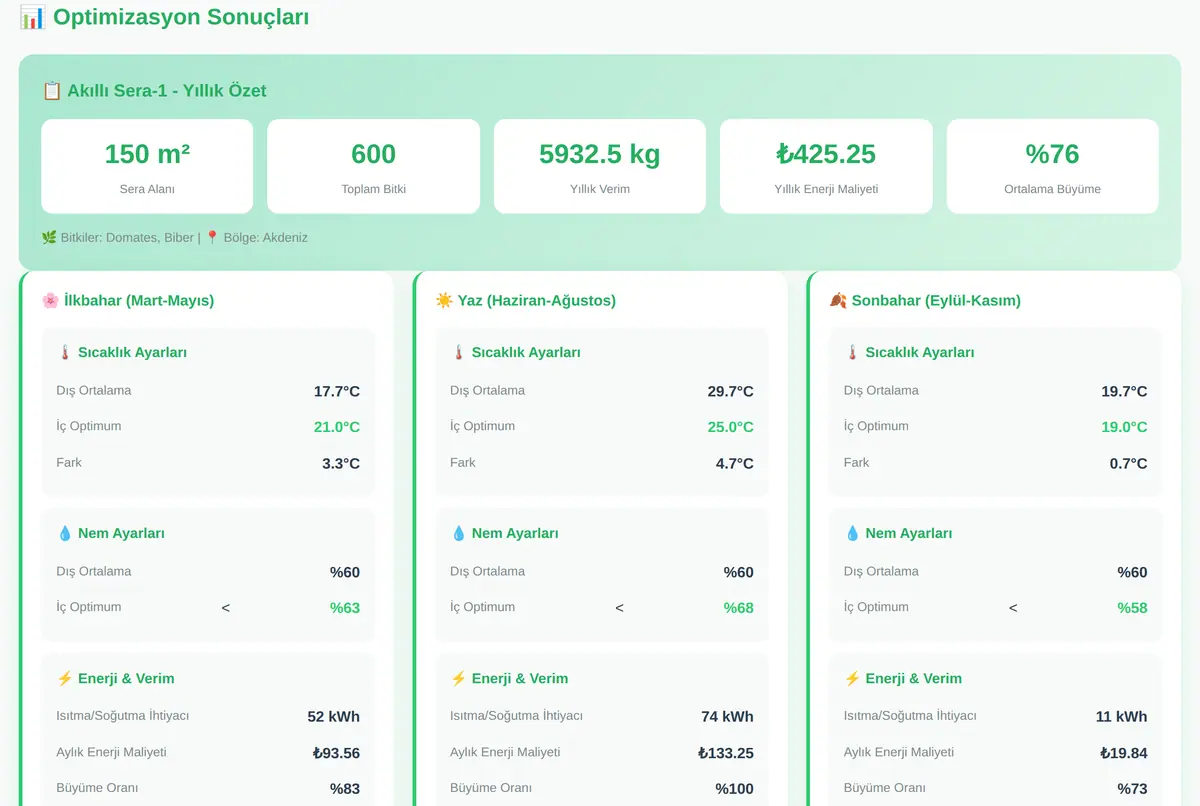The height and width of the screenshot is (806, 1200).
Task: Click the %73 Büyüme Oranı value
Action: coord(1132,789)
